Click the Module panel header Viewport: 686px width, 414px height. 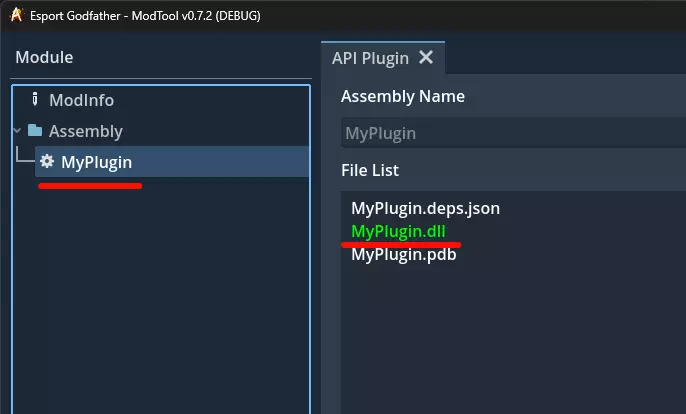point(44,57)
